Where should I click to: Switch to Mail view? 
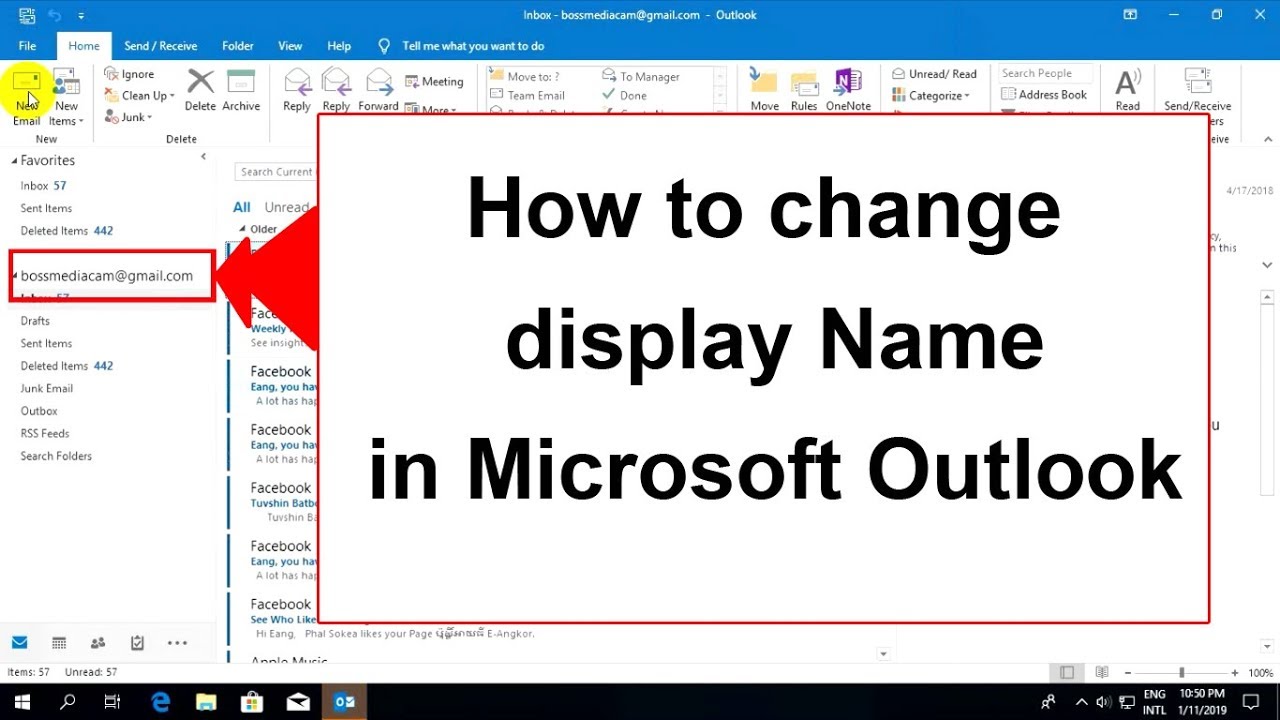(x=19, y=643)
